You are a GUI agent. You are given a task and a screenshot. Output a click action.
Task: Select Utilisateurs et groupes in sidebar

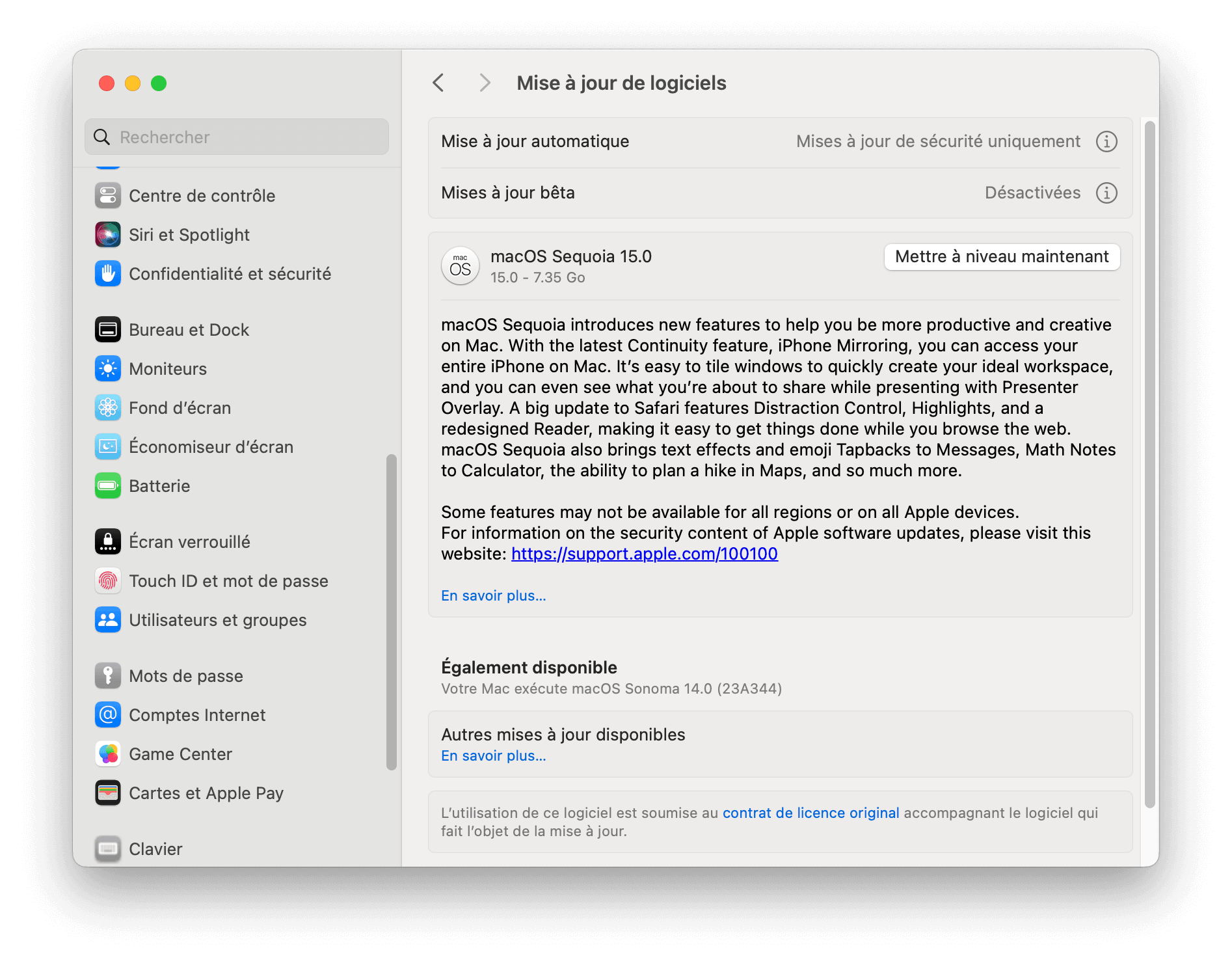point(237,620)
